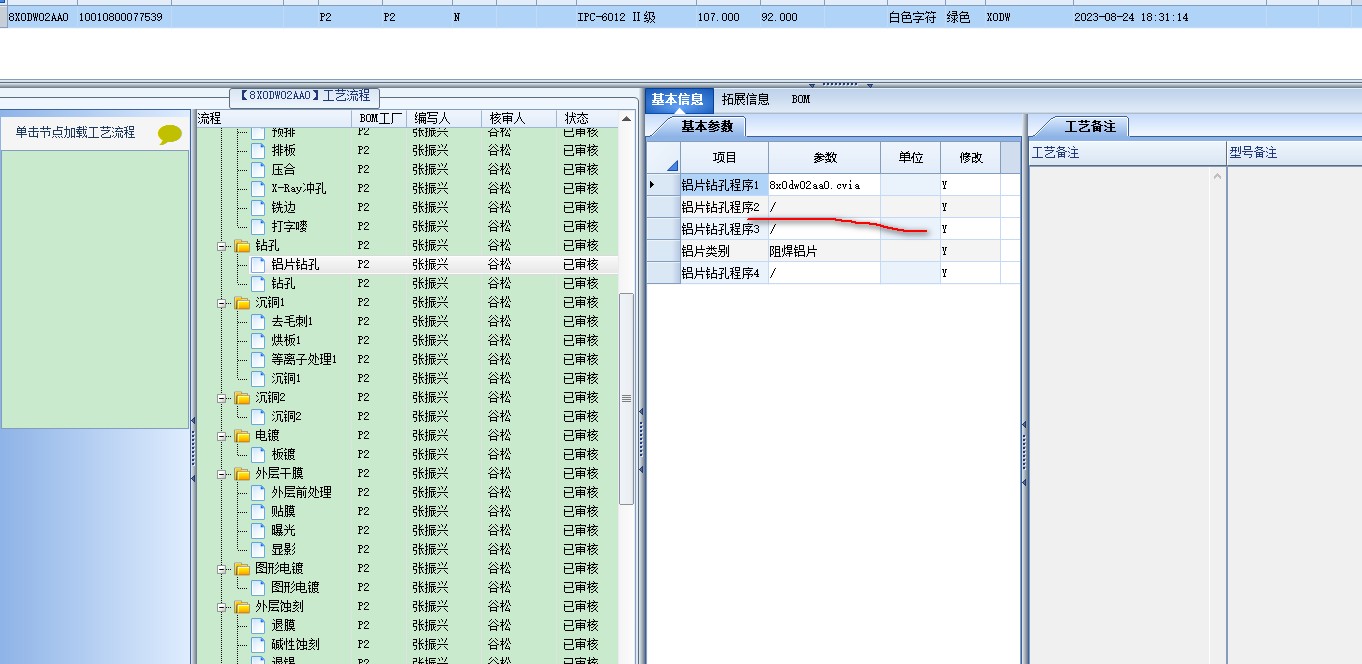Click the tree vertical scrollbar thumb

(x=627, y=398)
